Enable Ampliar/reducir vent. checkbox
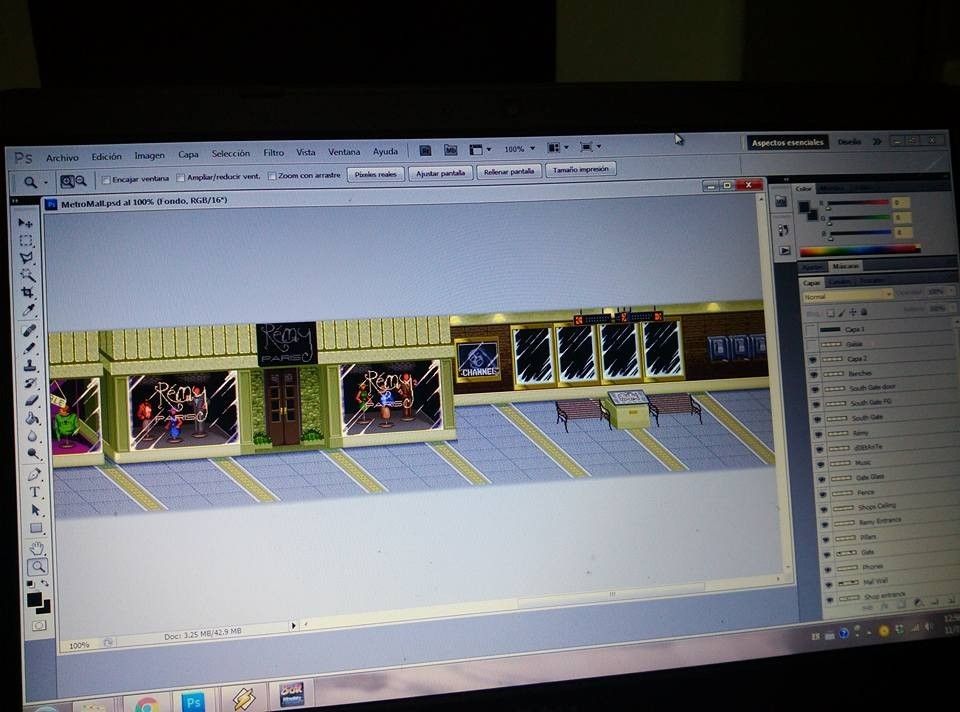This screenshot has width=960, height=712. (x=180, y=178)
